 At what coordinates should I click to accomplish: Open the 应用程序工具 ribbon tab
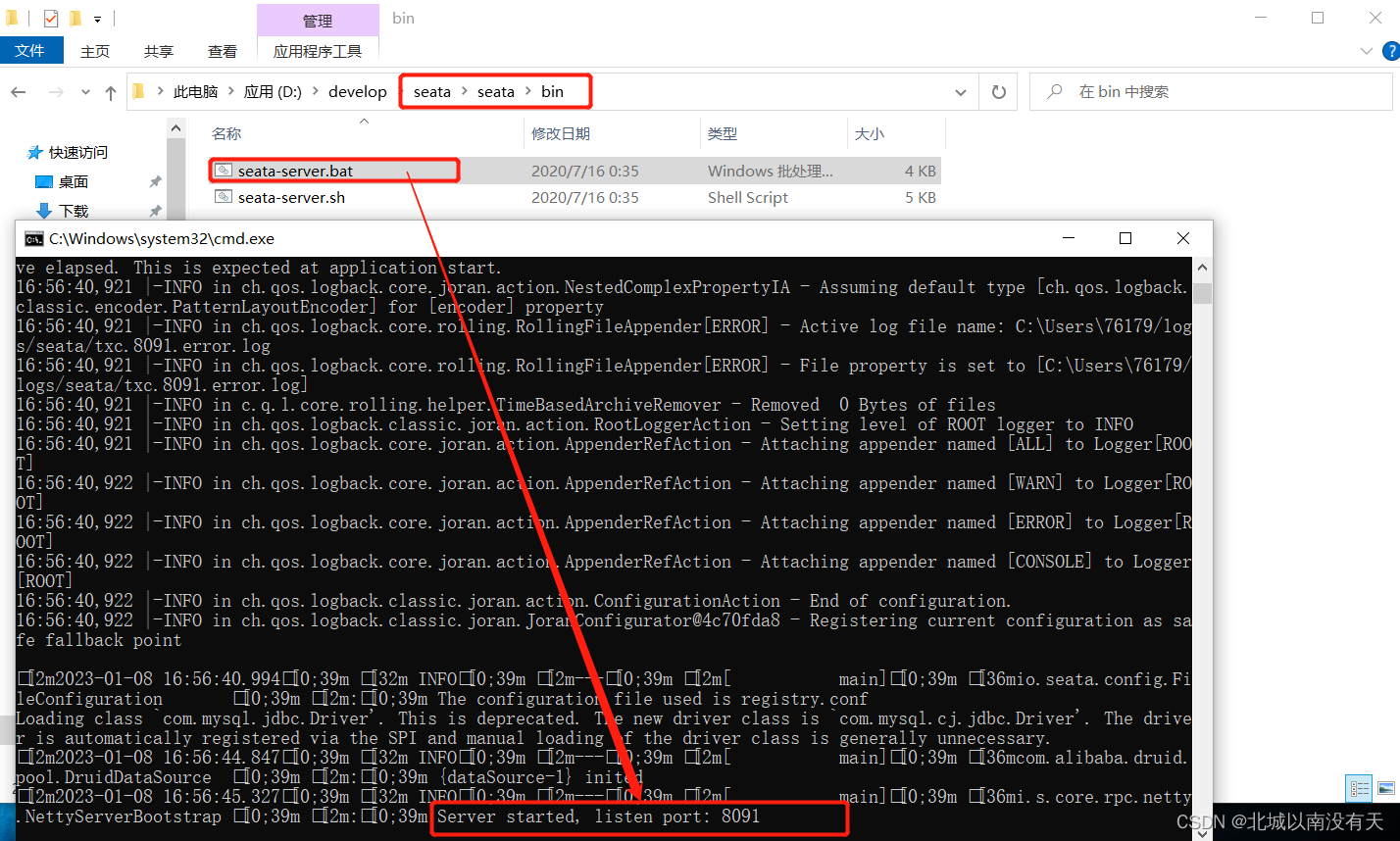[318, 51]
